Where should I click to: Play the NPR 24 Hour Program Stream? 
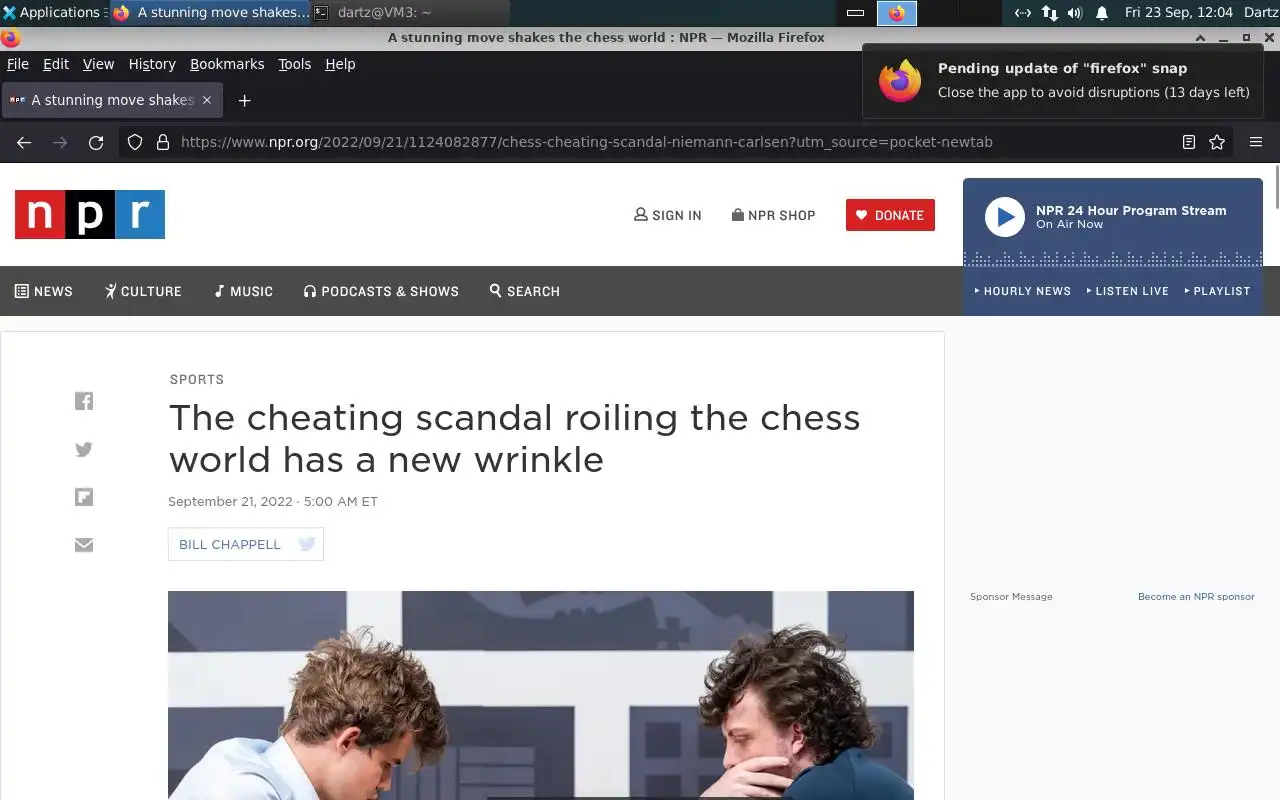click(x=1005, y=217)
